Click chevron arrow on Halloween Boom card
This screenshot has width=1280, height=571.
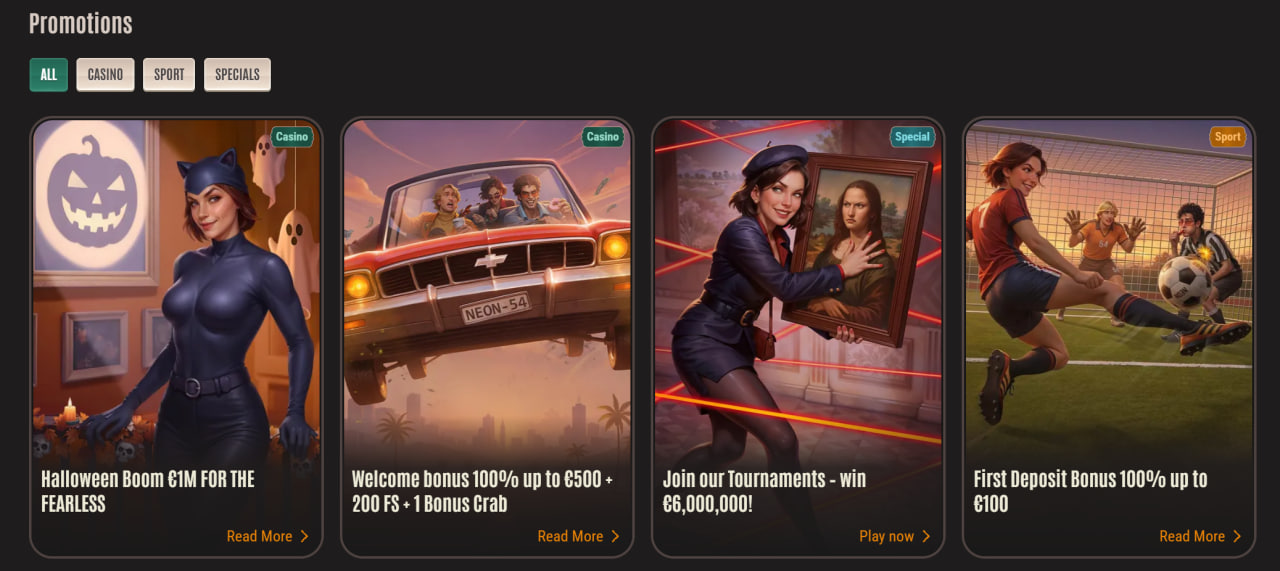pos(304,536)
